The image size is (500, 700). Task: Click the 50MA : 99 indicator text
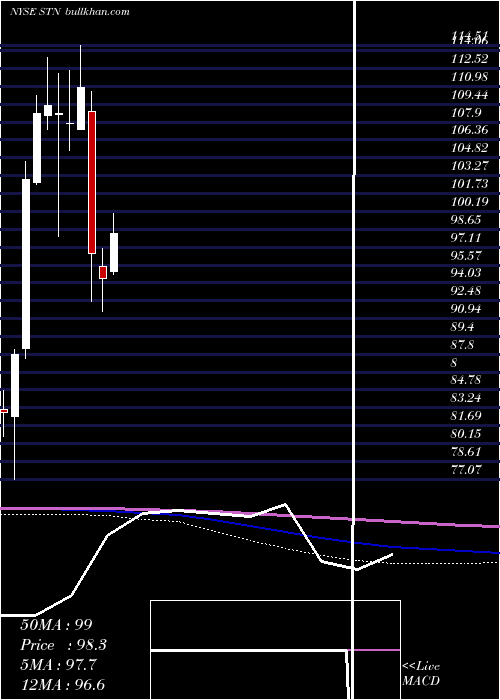[56, 625]
